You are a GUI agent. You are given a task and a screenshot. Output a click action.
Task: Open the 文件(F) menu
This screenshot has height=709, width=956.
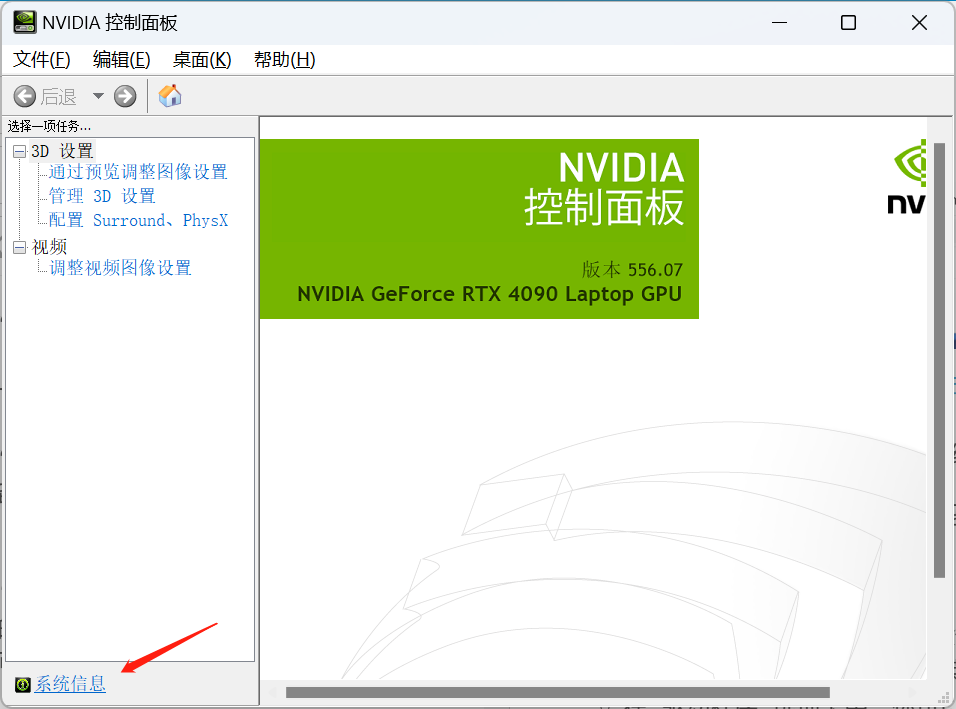coord(41,60)
